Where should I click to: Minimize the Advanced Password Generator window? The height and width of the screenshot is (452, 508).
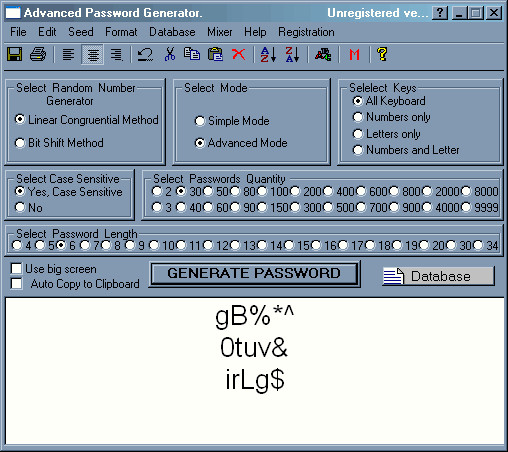460,13
